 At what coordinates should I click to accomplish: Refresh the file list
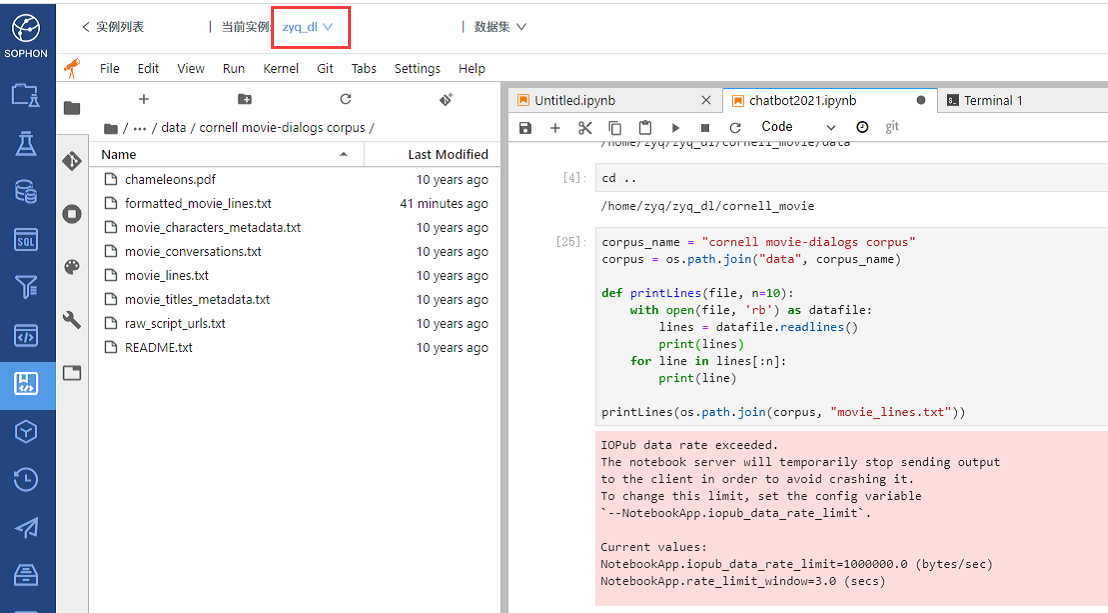coord(346,99)
